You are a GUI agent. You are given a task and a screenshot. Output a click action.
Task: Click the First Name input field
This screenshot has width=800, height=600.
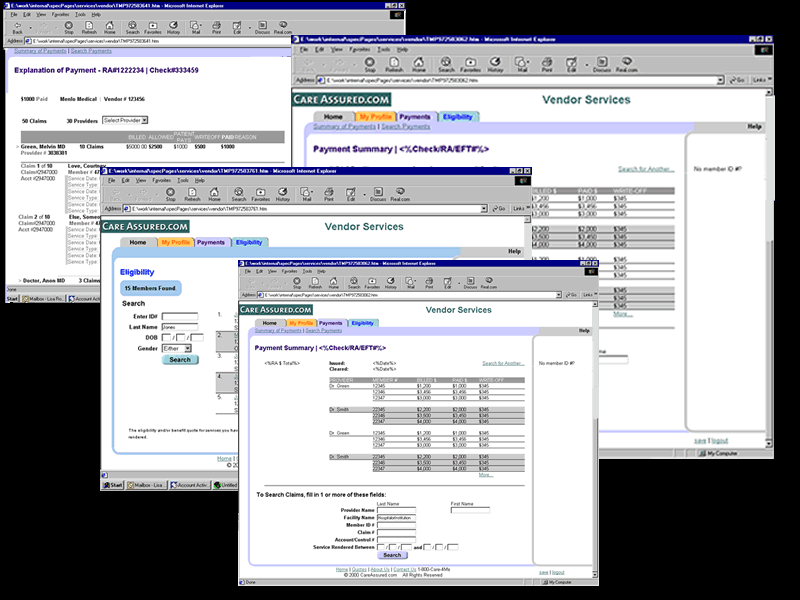point(470,510)
